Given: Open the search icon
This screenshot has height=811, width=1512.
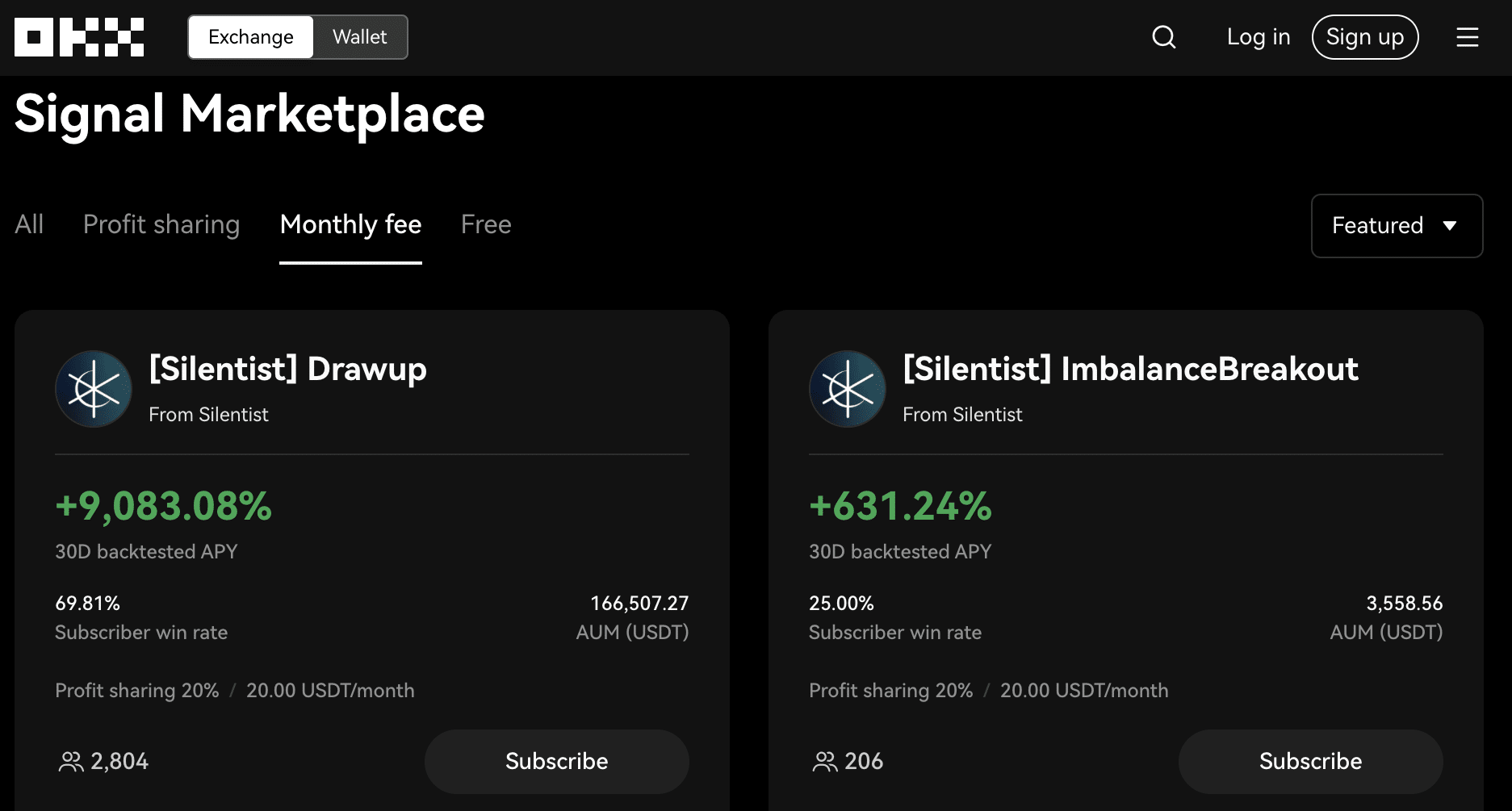Looking at the screenshot, I should tap(1163, 37).
